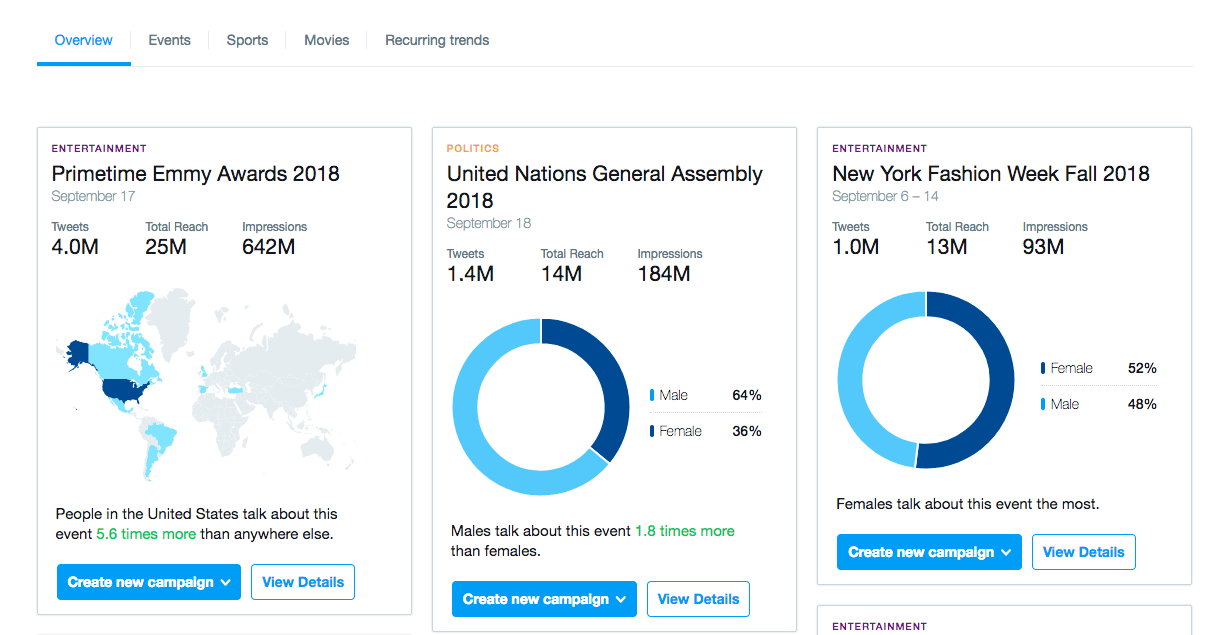This screenshot has height=635, width=1214.
Task: Click Females talk about this event the most
Action: tap(968, 504)
